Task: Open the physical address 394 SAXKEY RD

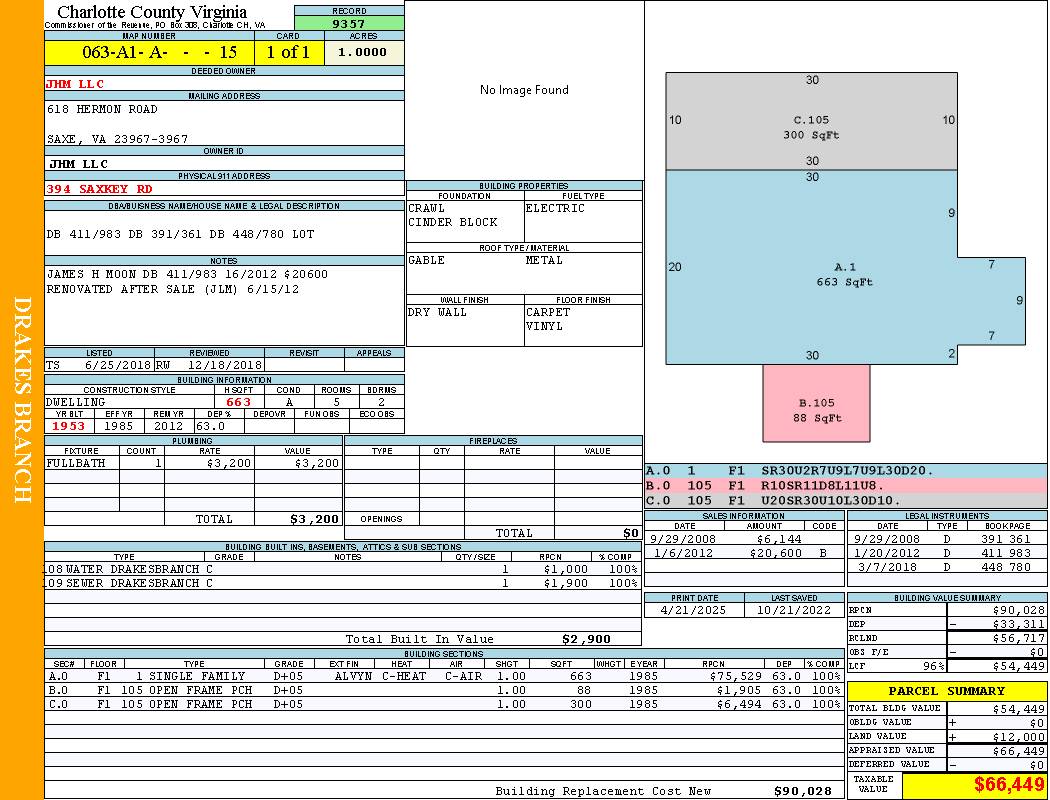Action: tap(99, 188)
